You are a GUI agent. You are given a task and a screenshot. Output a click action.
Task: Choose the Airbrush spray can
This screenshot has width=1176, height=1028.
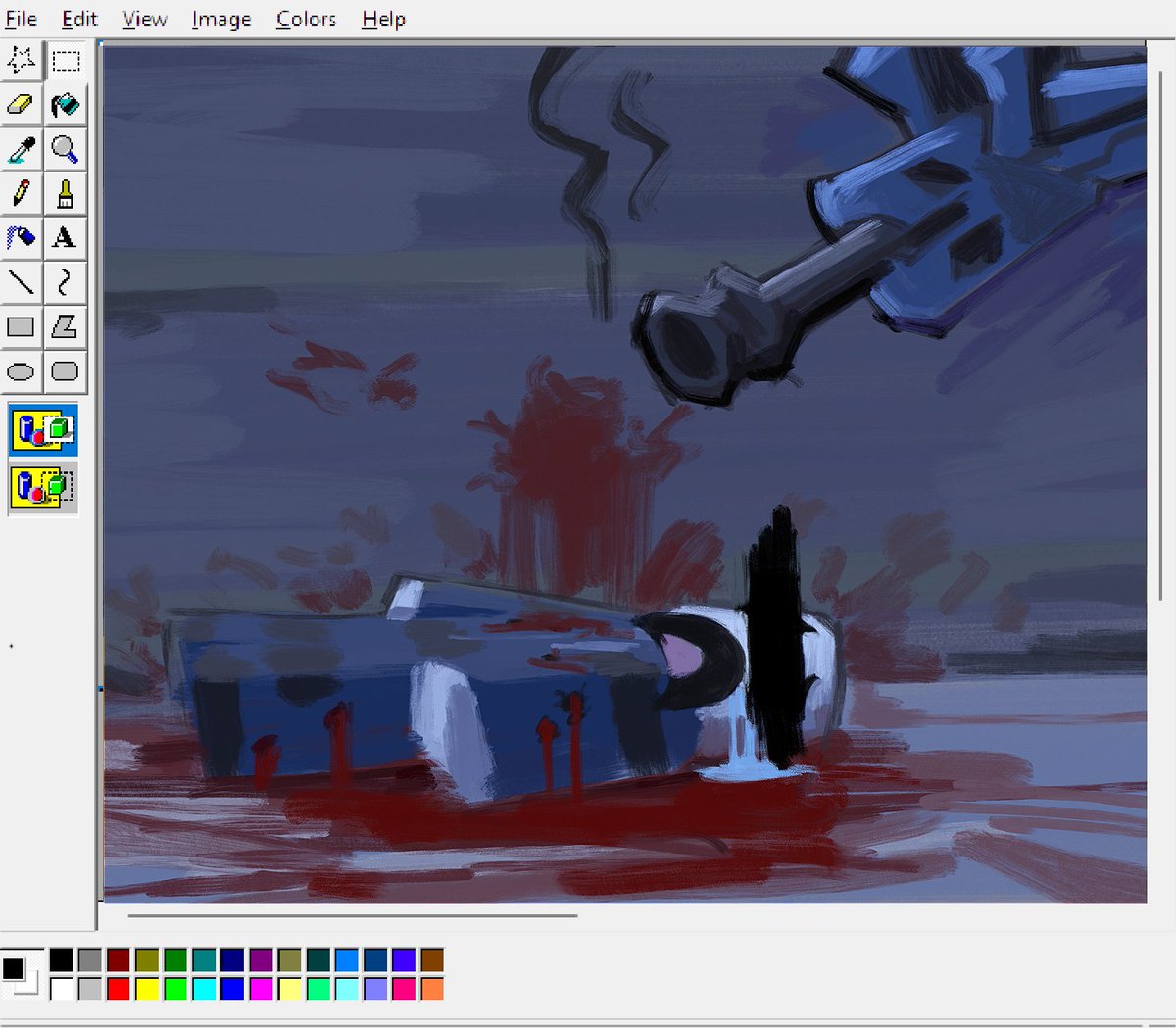point(22,237)
